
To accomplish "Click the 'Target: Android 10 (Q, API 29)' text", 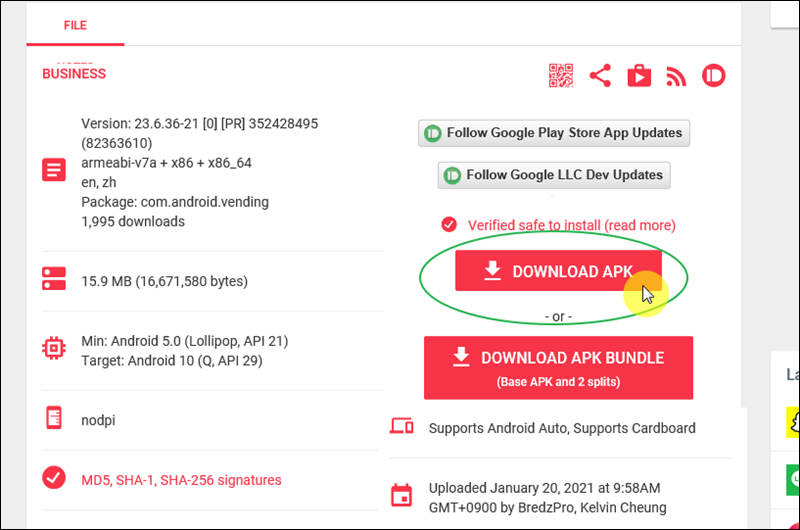I will pos(172,361).
